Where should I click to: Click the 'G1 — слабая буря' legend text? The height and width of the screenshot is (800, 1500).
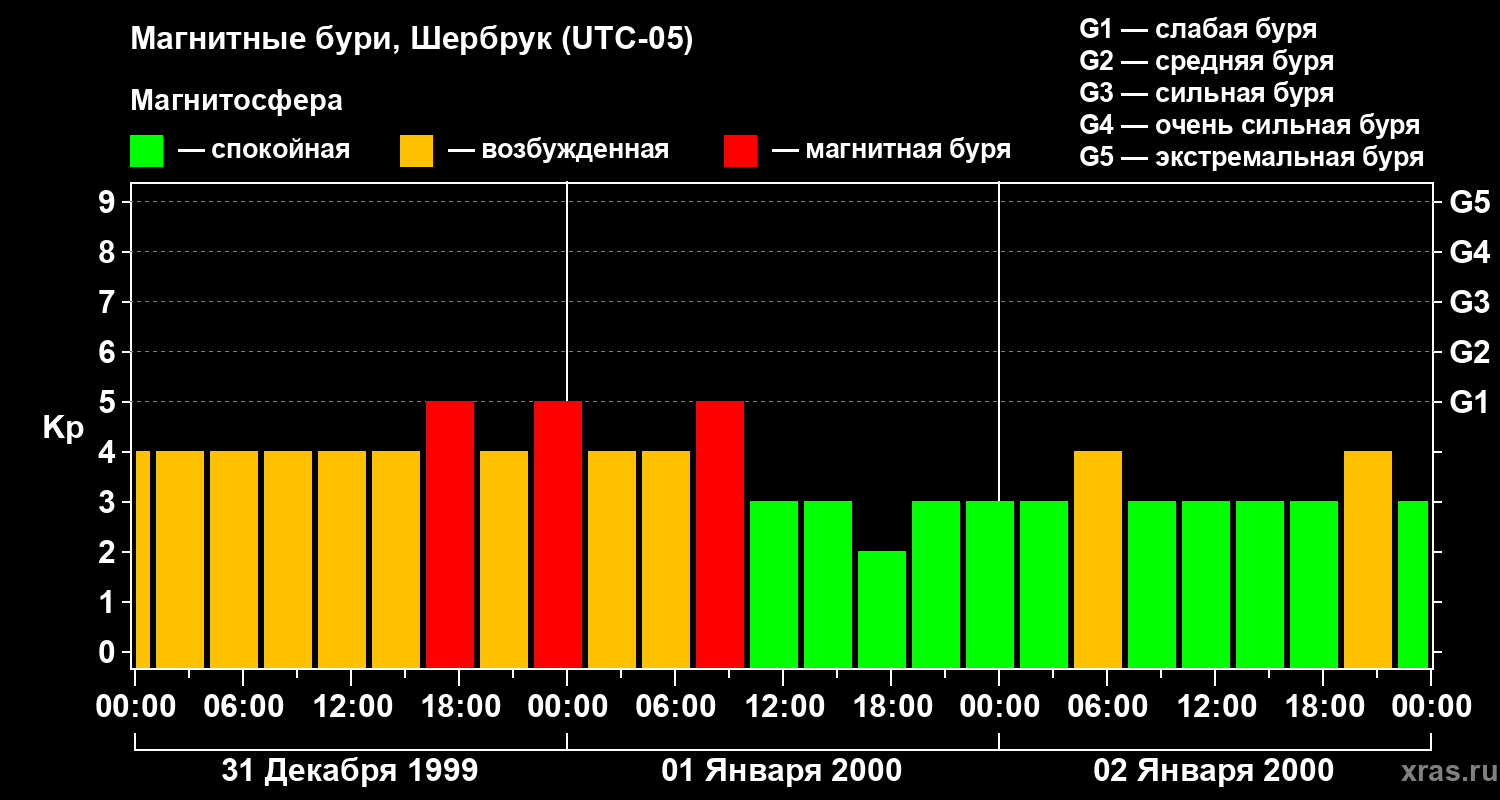coord(1198,29)
